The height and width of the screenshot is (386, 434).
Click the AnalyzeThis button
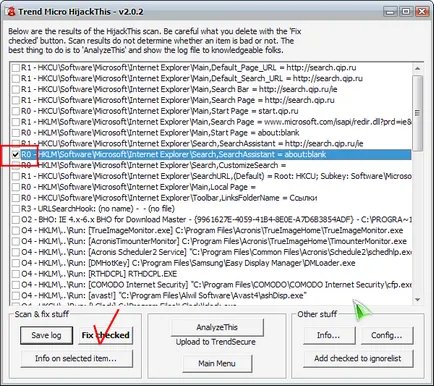(217, 327)
